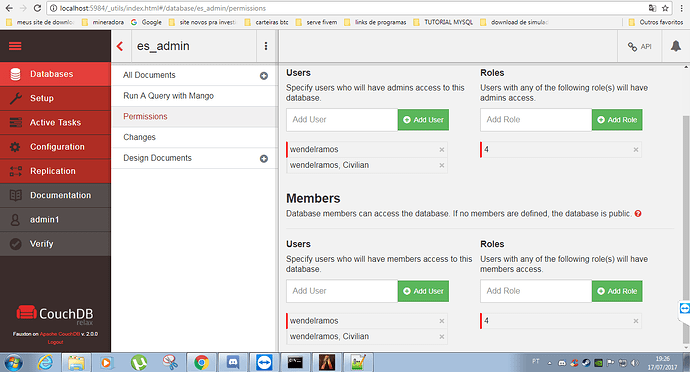
Task: Toggle the hamburger sidebar menu
Action: (15, 46)
